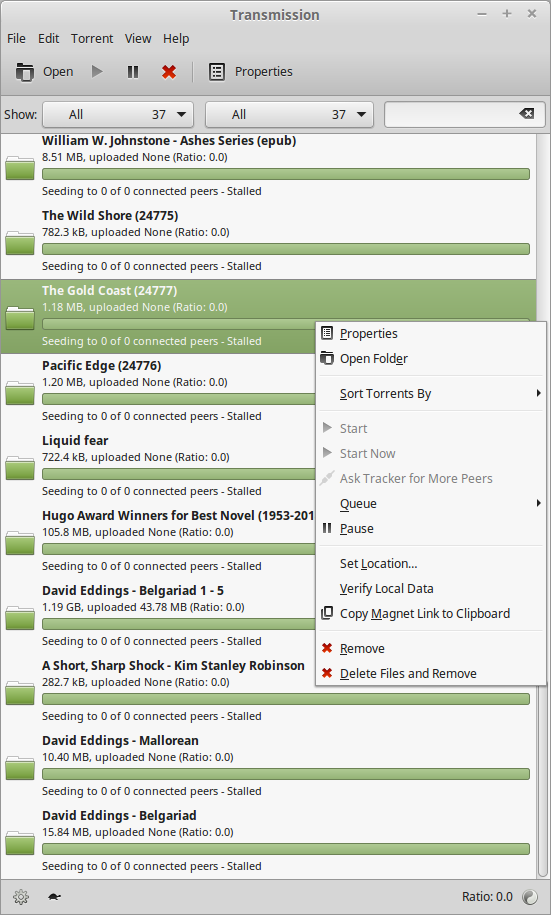Select David Eddings - Belgariad torrent title

click(x=119, y=816)
